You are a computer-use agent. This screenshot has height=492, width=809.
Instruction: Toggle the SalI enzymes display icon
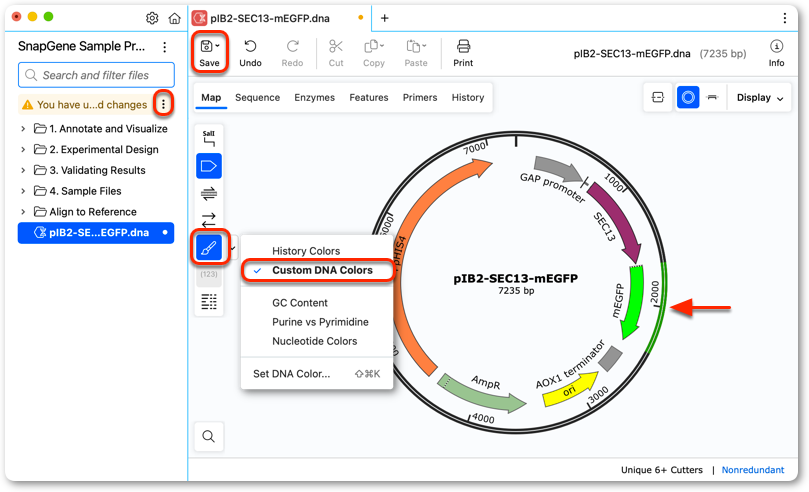point(209,138)
